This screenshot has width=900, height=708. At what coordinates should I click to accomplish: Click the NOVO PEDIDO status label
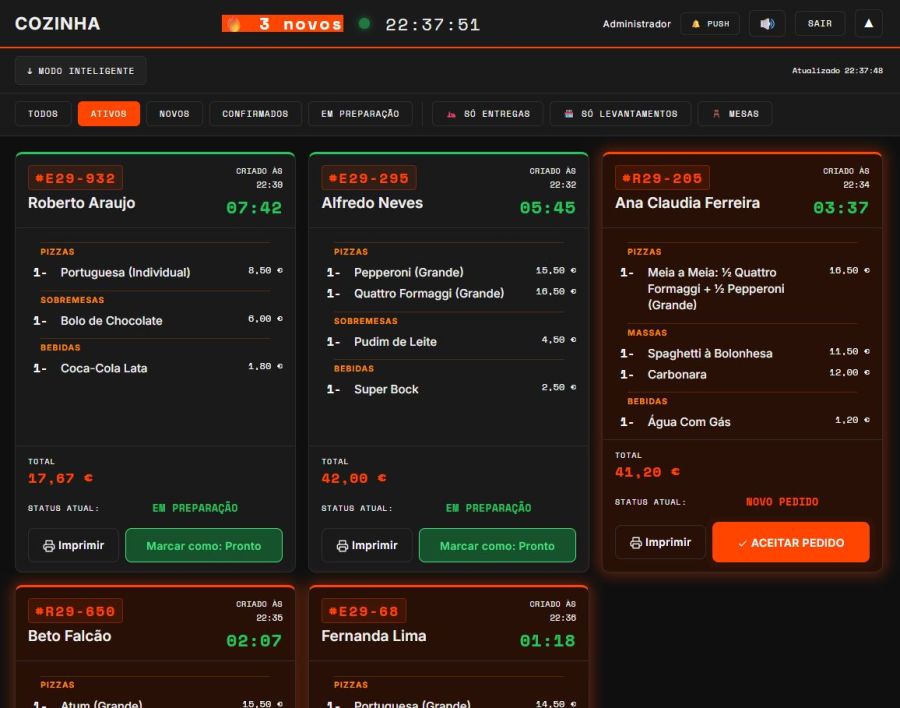click(782, 502)
